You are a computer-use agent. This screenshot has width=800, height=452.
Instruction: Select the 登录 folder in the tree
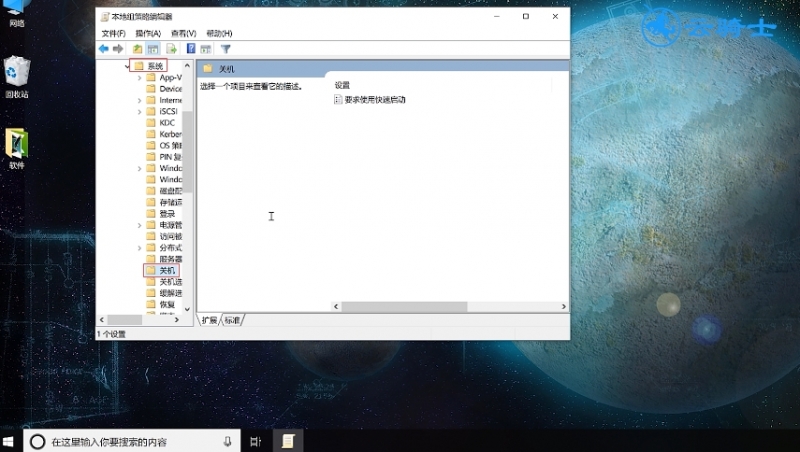coord(161,214)
